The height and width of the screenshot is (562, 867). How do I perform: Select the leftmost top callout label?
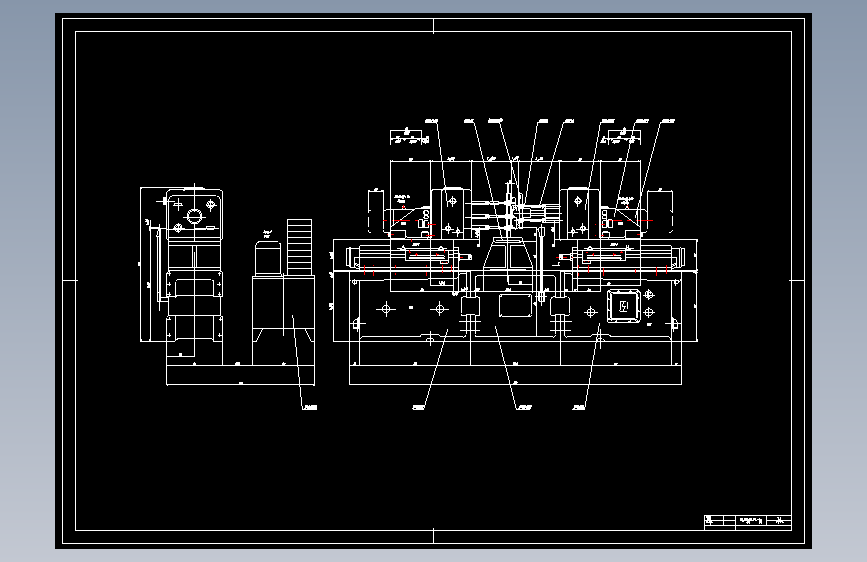click(x=431, y=121)
